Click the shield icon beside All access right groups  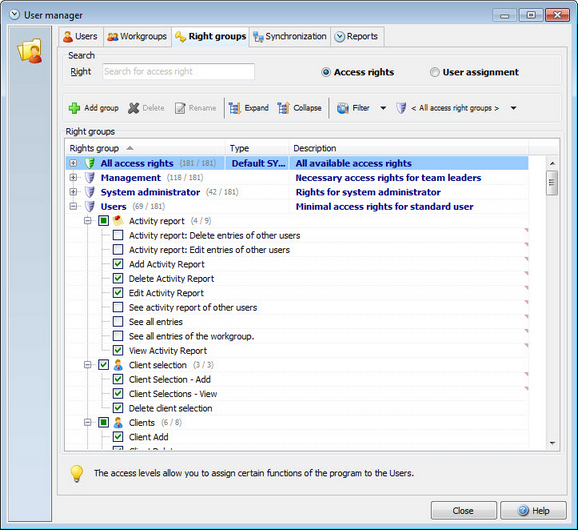(x=401, y=108)
